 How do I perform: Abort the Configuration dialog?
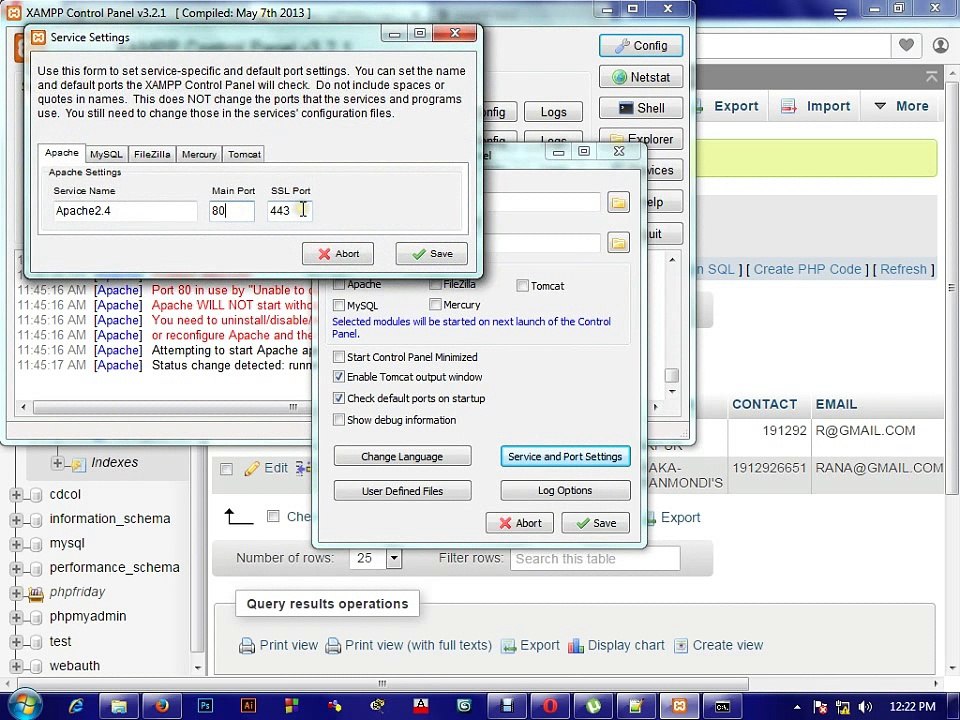[520, 523]
